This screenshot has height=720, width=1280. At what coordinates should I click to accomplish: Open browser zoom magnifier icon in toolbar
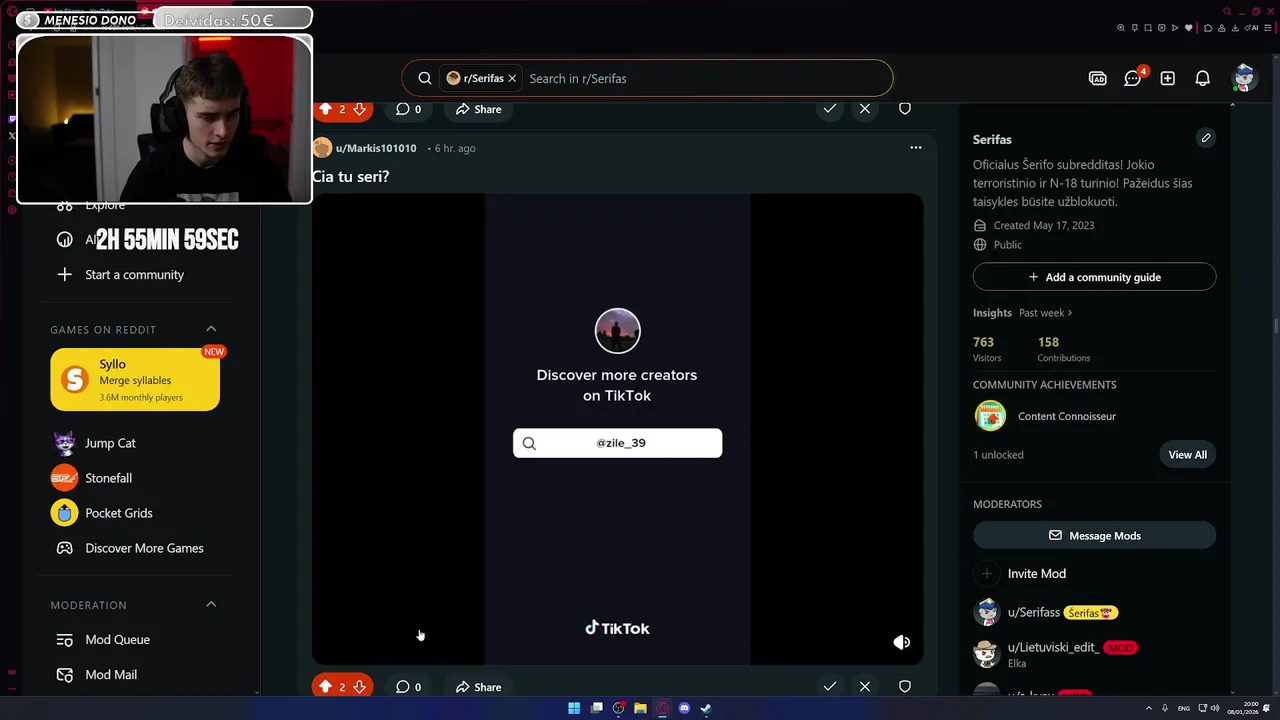pyautogui.click(x=1121, y=28)
